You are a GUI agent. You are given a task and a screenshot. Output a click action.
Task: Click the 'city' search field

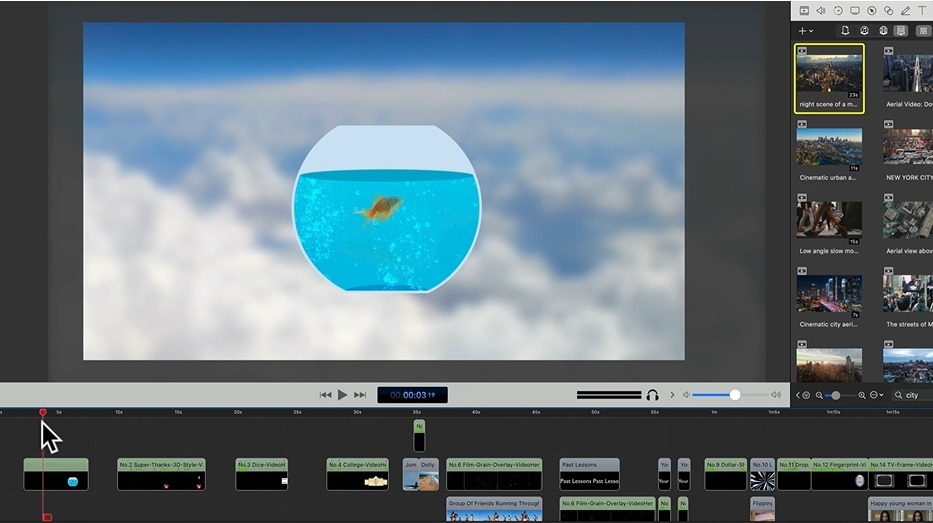(913, 395)
